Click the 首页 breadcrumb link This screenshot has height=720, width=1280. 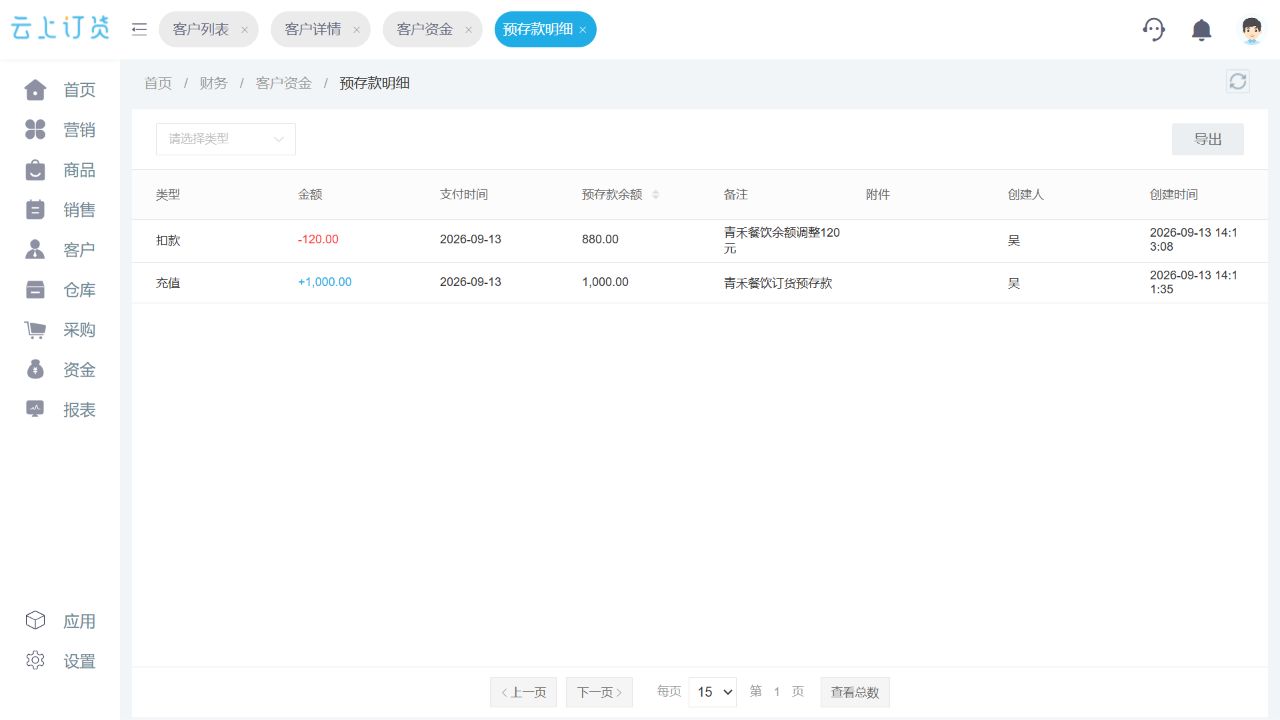coord(158,83)
